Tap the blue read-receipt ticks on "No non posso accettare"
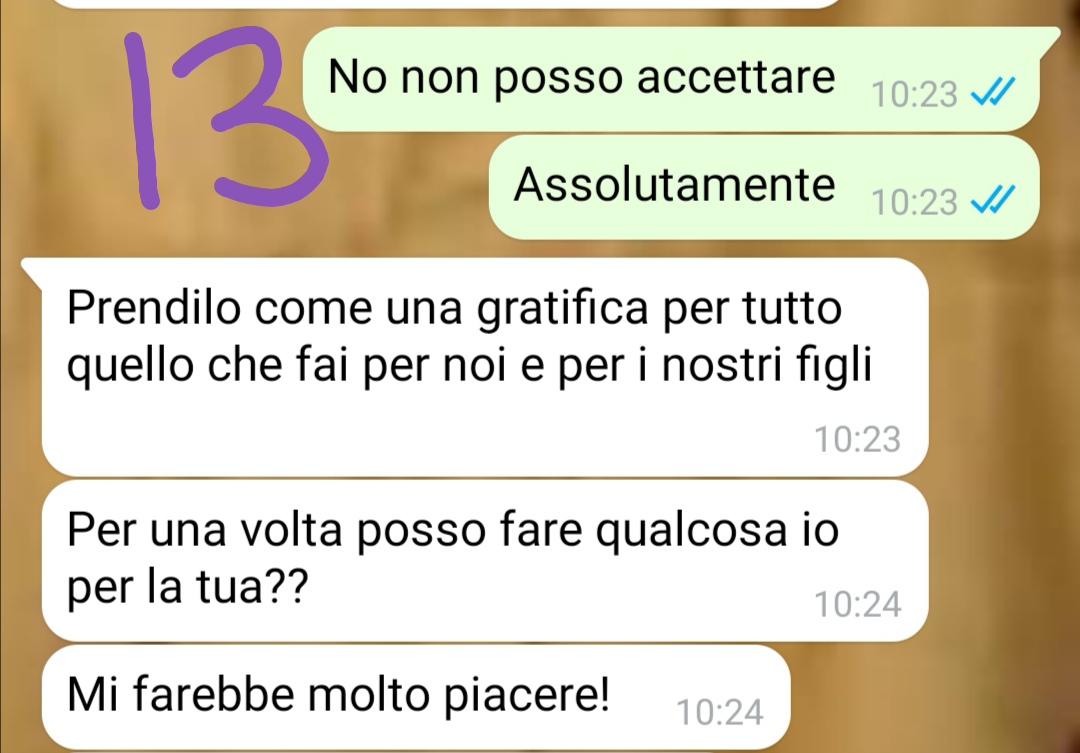 click(993, 92)
